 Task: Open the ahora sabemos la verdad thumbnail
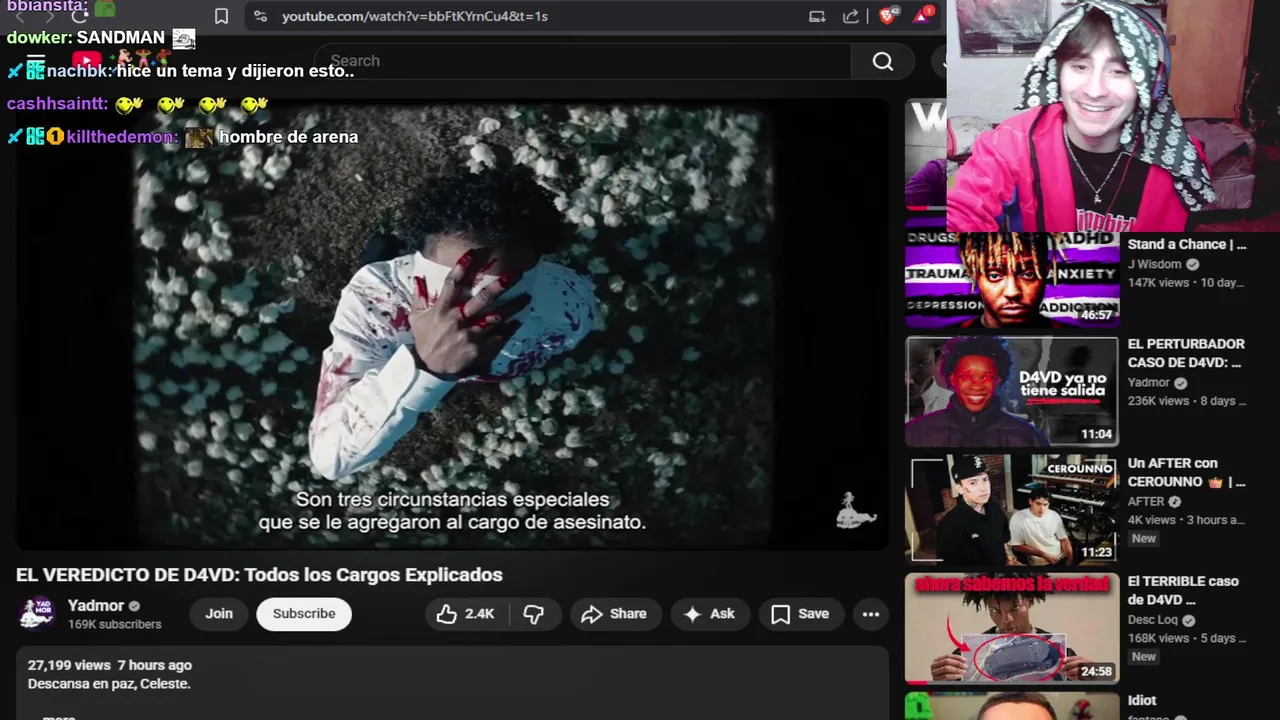[x=1011, y=627]
